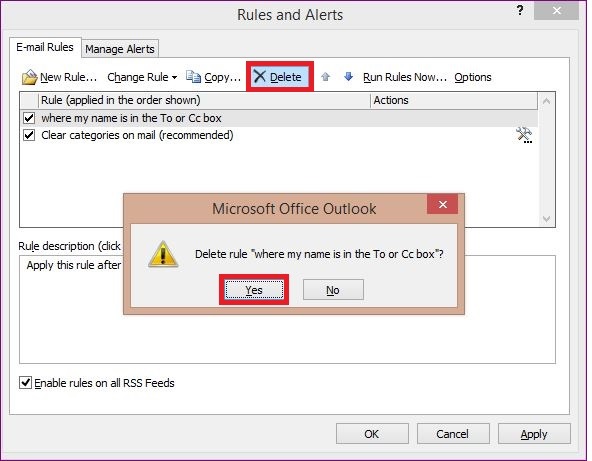Select the E-mail Rules tab
Screen dimensions: 592x461
coord(45,47)
